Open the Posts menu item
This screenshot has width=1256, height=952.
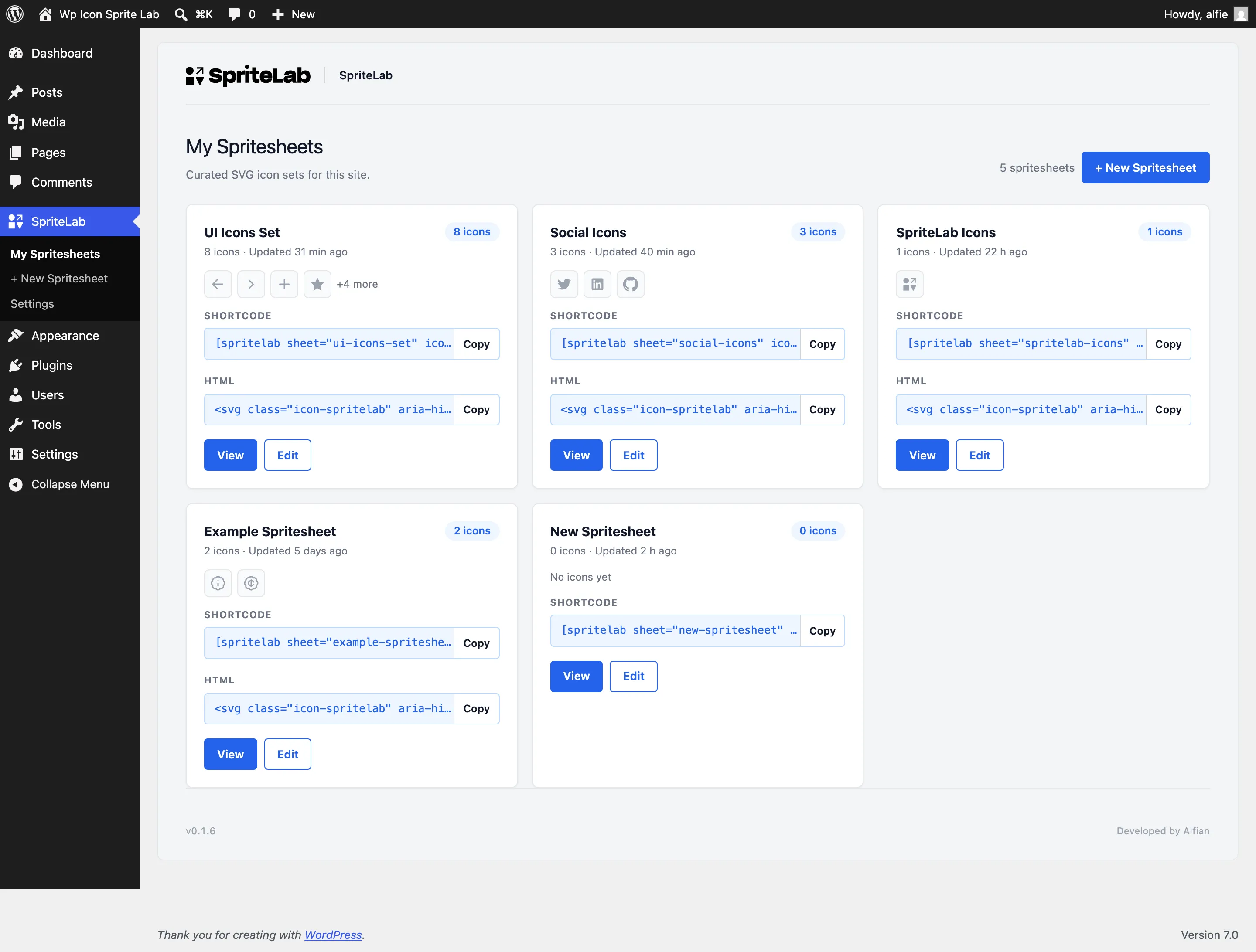70,92
